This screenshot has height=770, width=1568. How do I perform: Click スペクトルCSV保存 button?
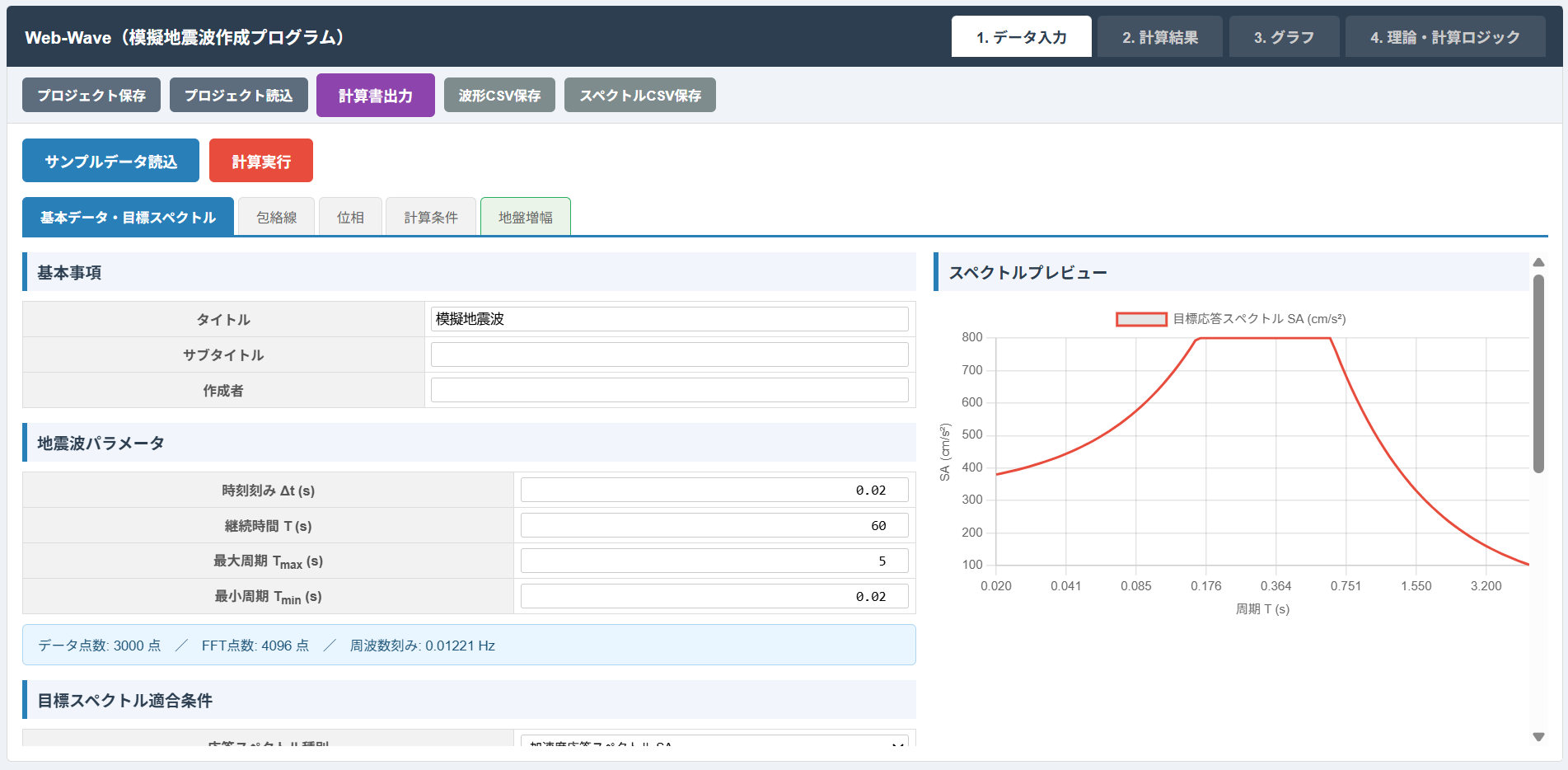coord(639,96)
